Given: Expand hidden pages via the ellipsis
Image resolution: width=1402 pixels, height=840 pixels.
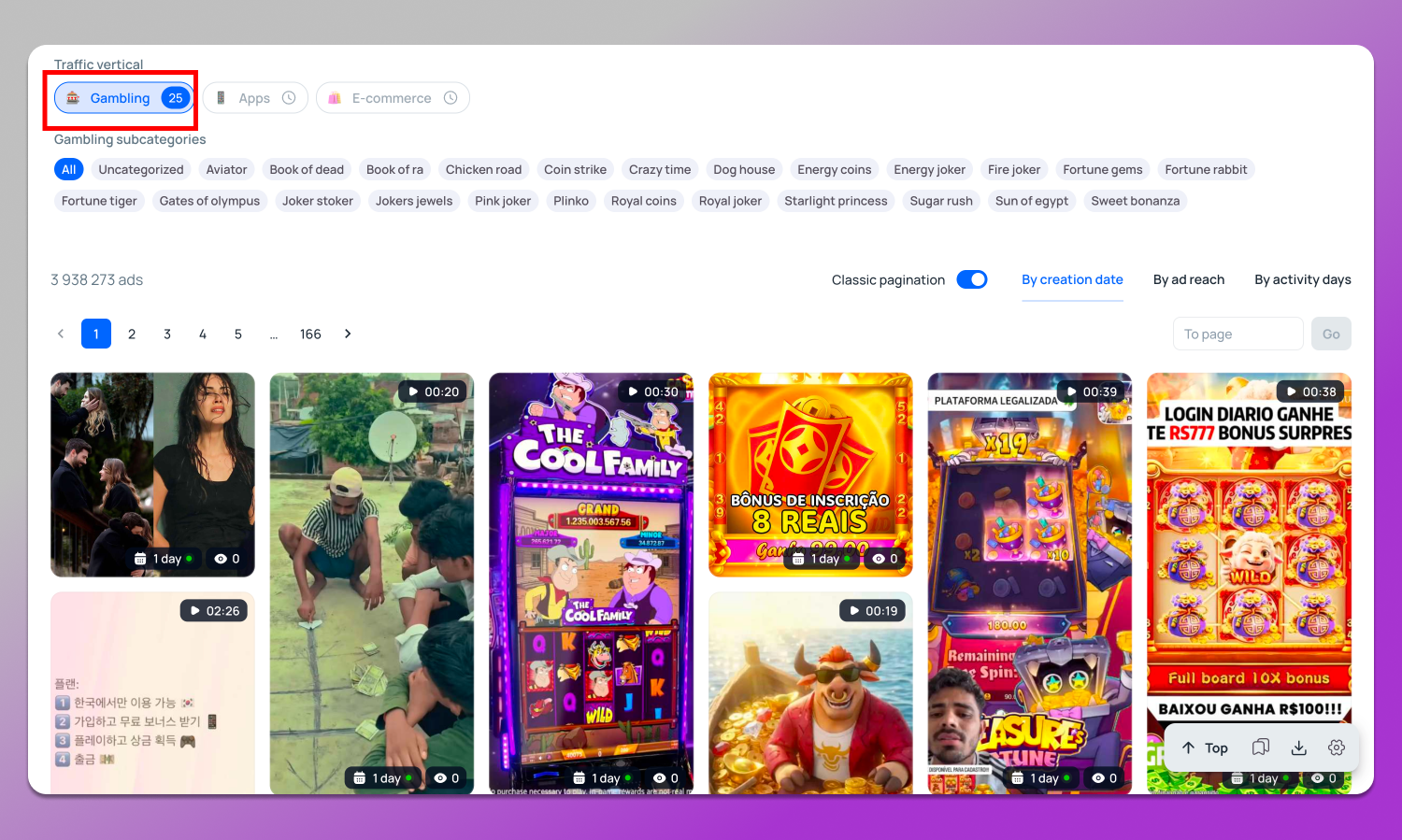Looking at the screenshot, I should [x=274, y=335].
